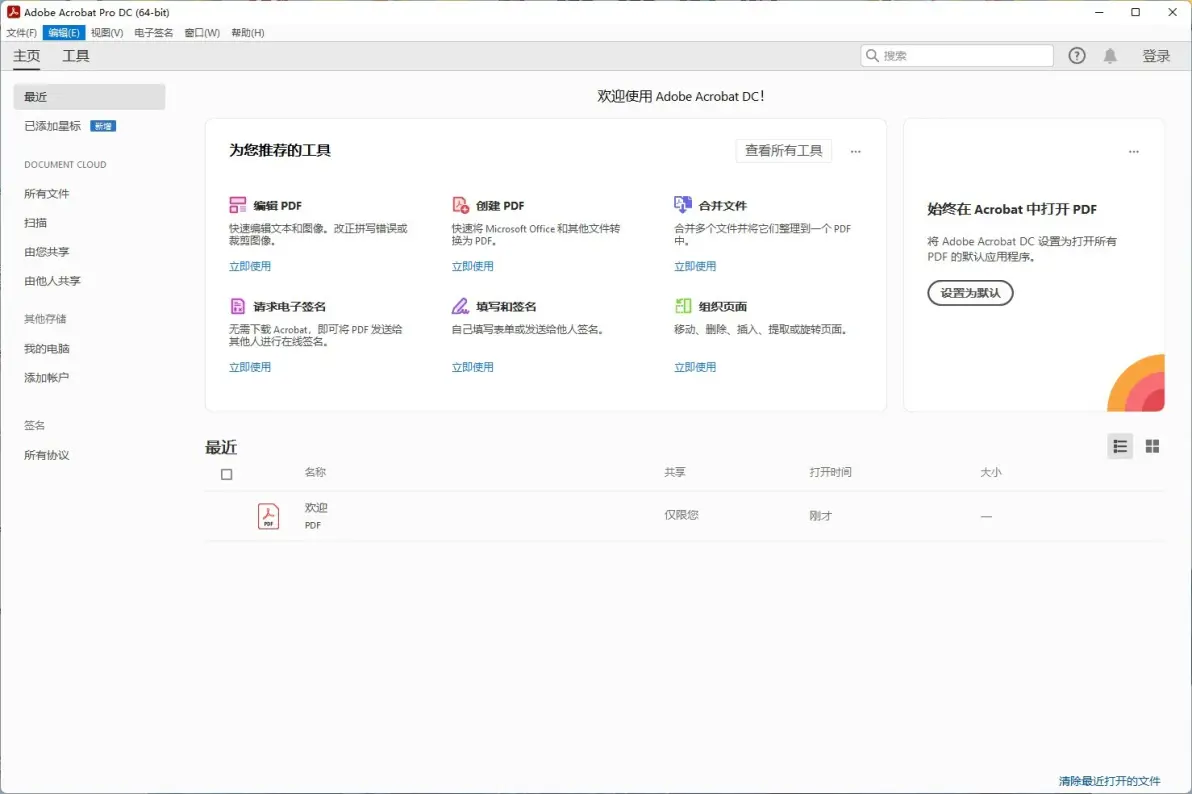Open the 文件(F) menu
Screen dimensions: 1192x794
coord(21,33)
